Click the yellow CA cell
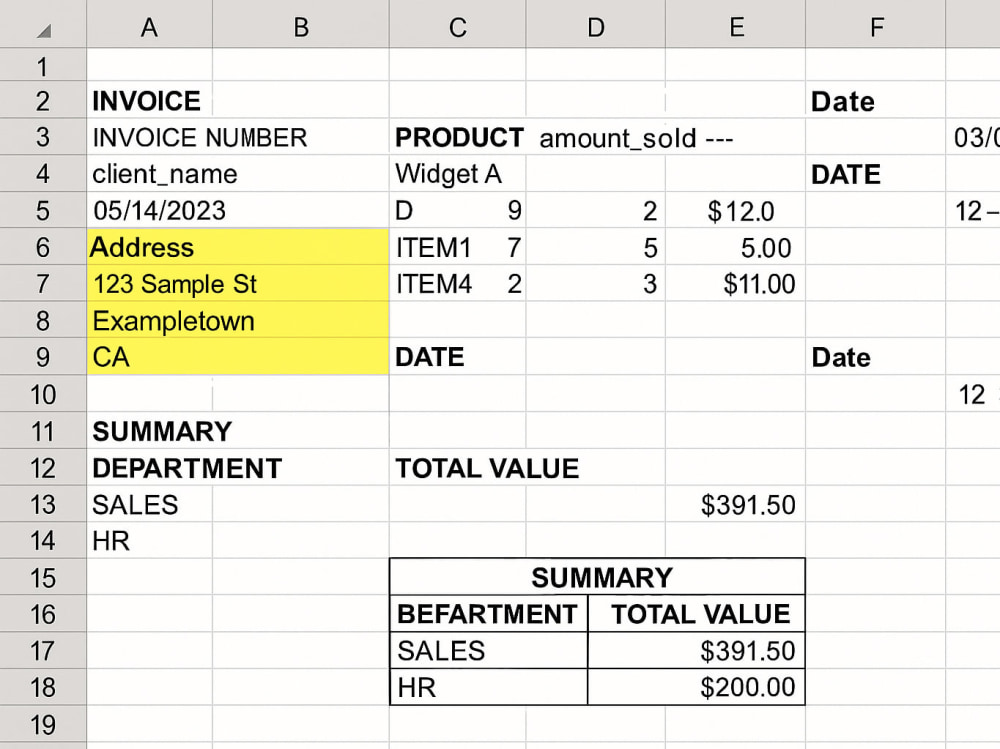1000x749 pixels. [238, 357]
